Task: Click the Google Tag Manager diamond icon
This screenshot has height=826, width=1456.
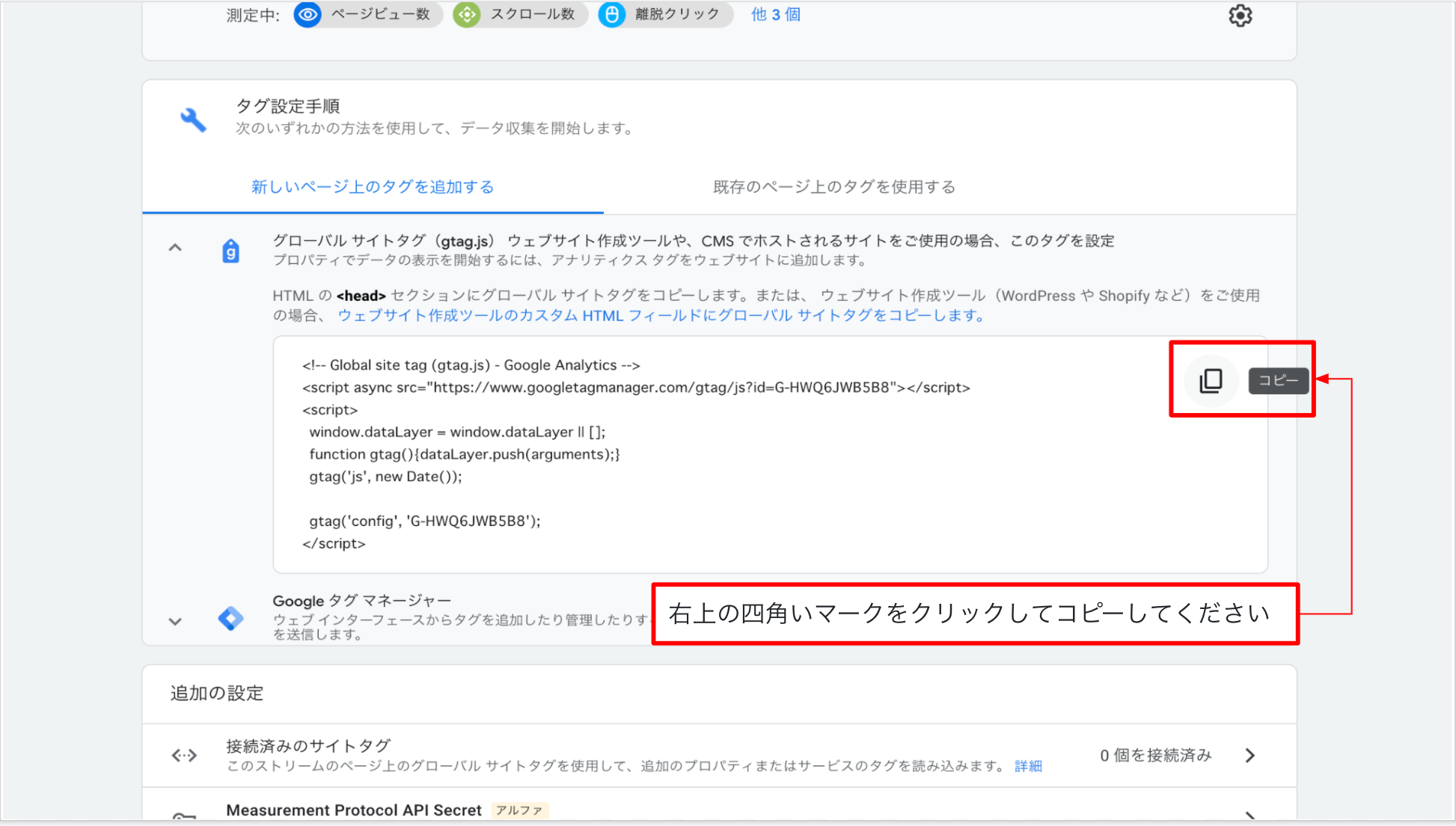Action: point(230,618)
